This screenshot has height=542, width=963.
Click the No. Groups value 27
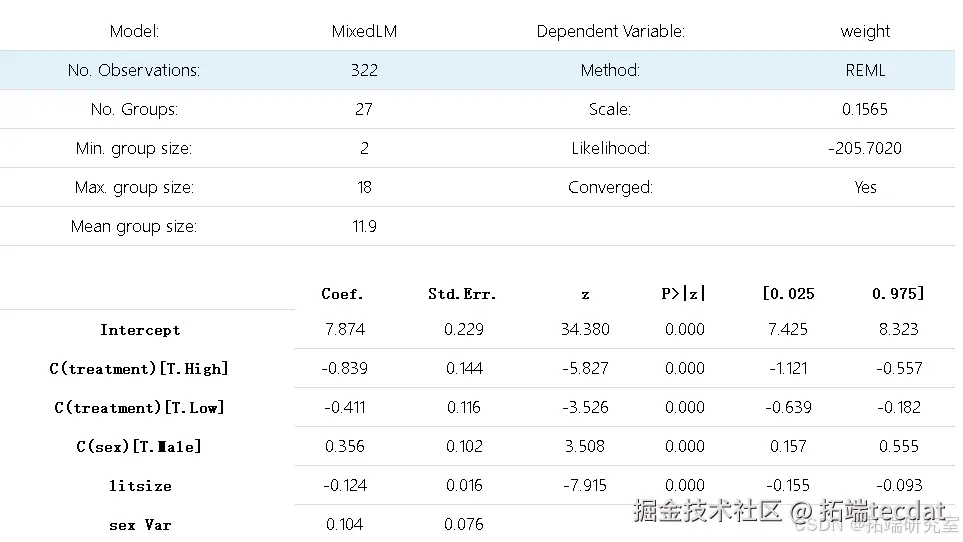pos(364,109)
